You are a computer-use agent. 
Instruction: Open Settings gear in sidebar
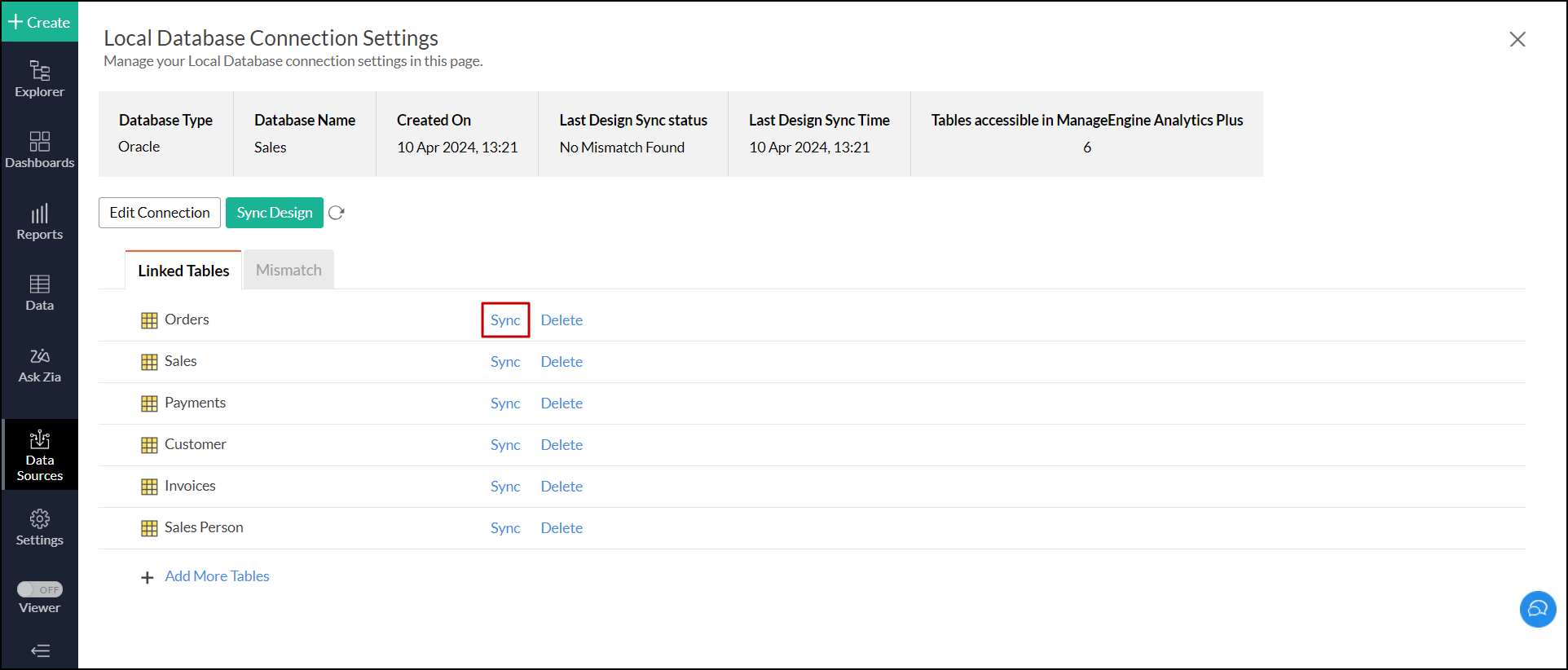pos(39,527)
